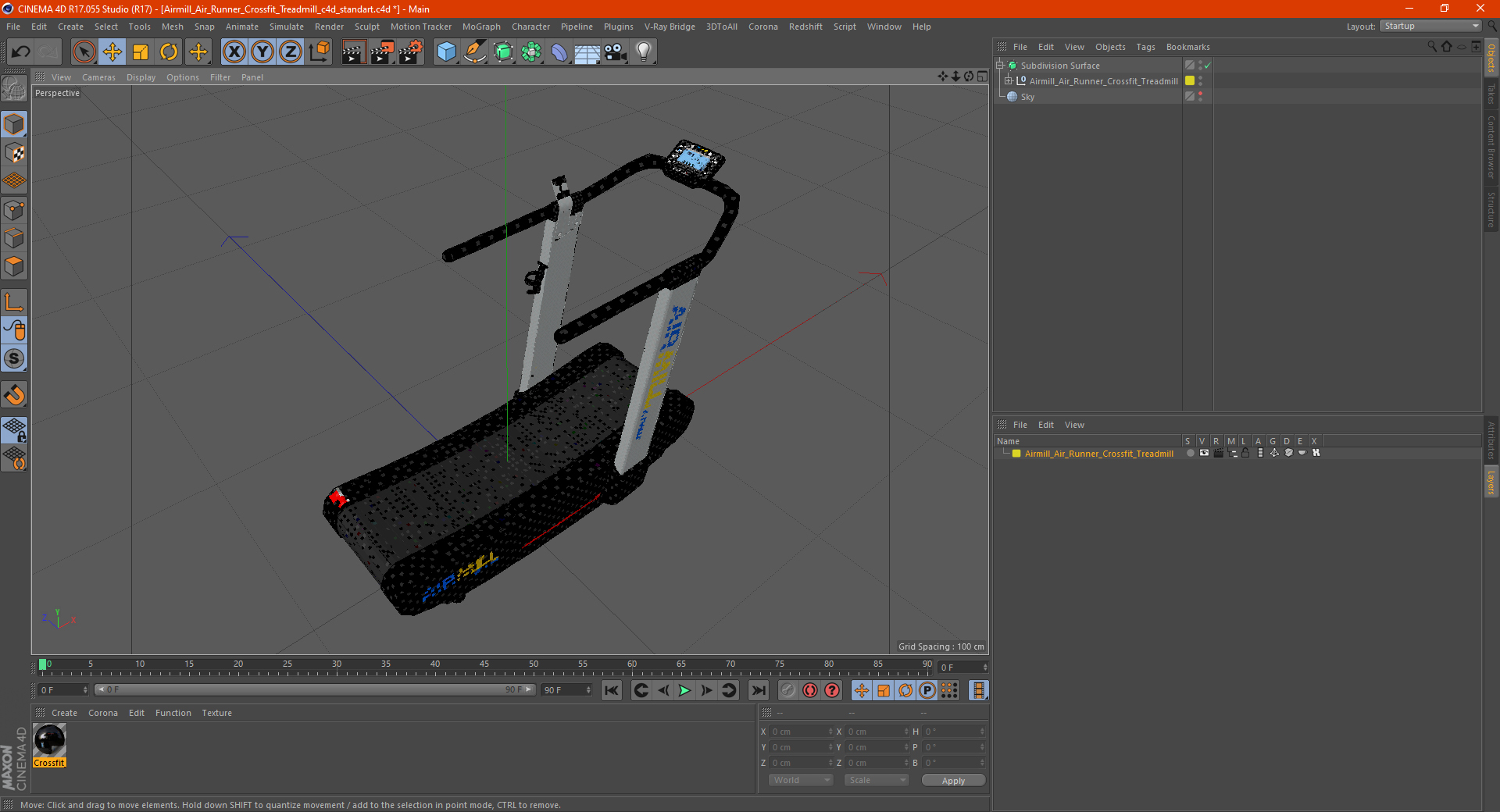Screen dimensions: 1500x812
Task: Open viewport Cameras menu
Action: [x=98, y=77]
